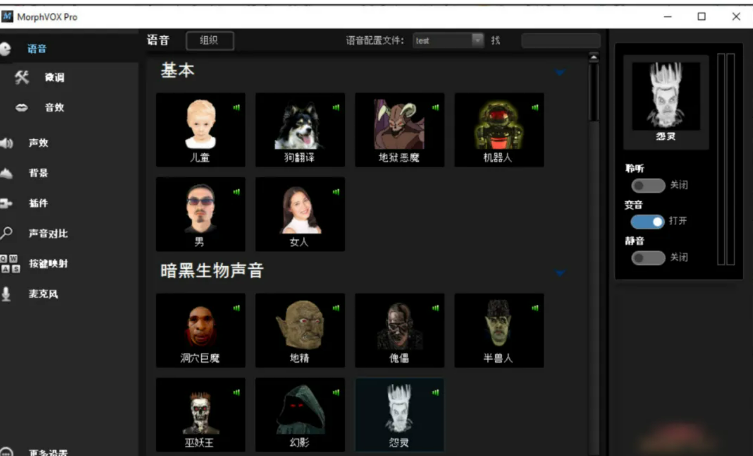The width and height of the screenshot is (753, 456).
Task: Click the plug icon for 插件
Action: pos(6,204)
